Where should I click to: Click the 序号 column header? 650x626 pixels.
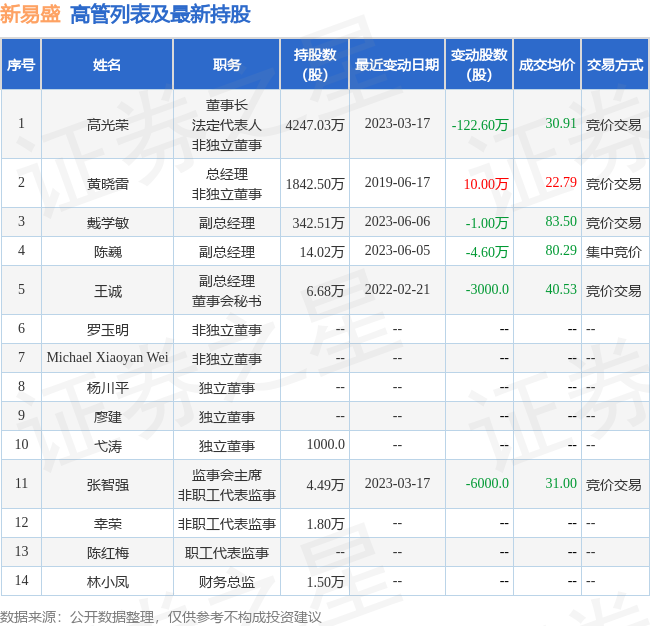click(x=21, y=65)
